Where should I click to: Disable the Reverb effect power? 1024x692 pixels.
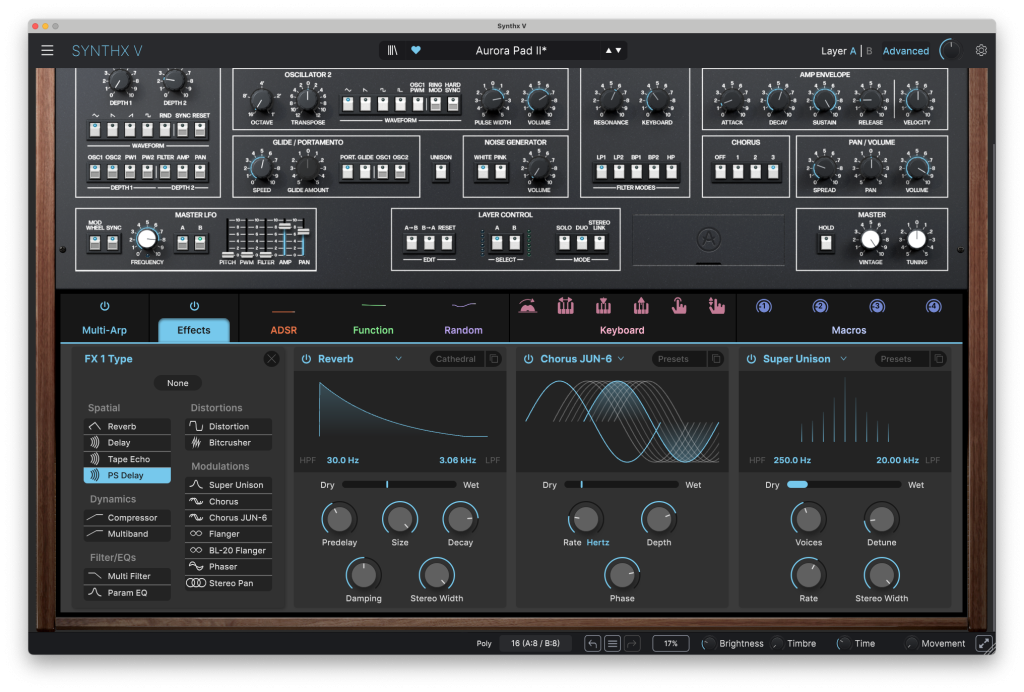[306, 359]
